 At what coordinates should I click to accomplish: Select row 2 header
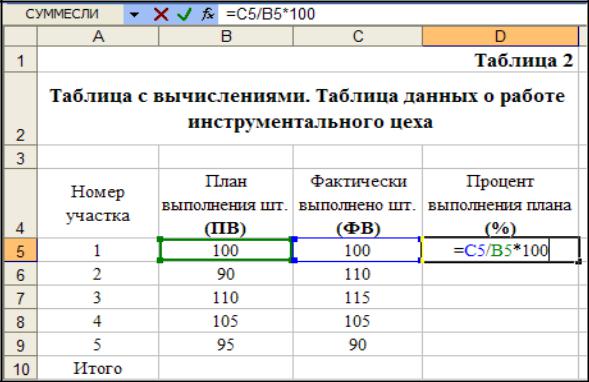(x=20, y=109)
